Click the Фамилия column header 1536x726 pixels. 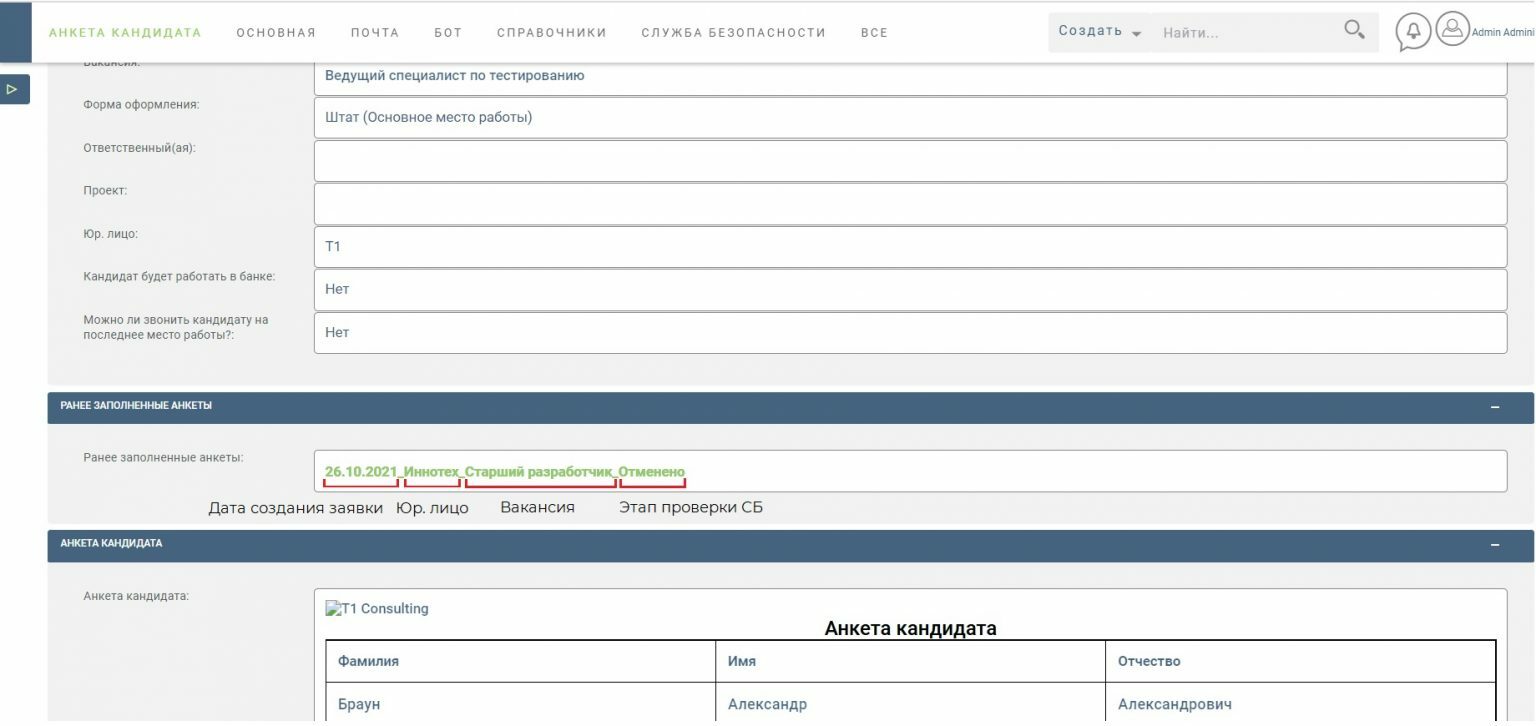[520, 661]
